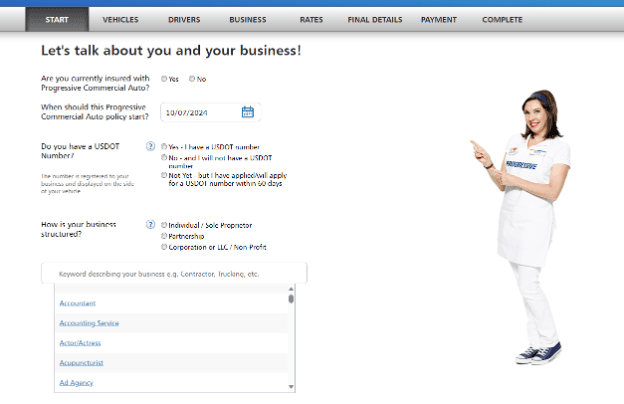Go to the DRIVERS tab
Screen dimensions: 624x404
coord(183,19)
